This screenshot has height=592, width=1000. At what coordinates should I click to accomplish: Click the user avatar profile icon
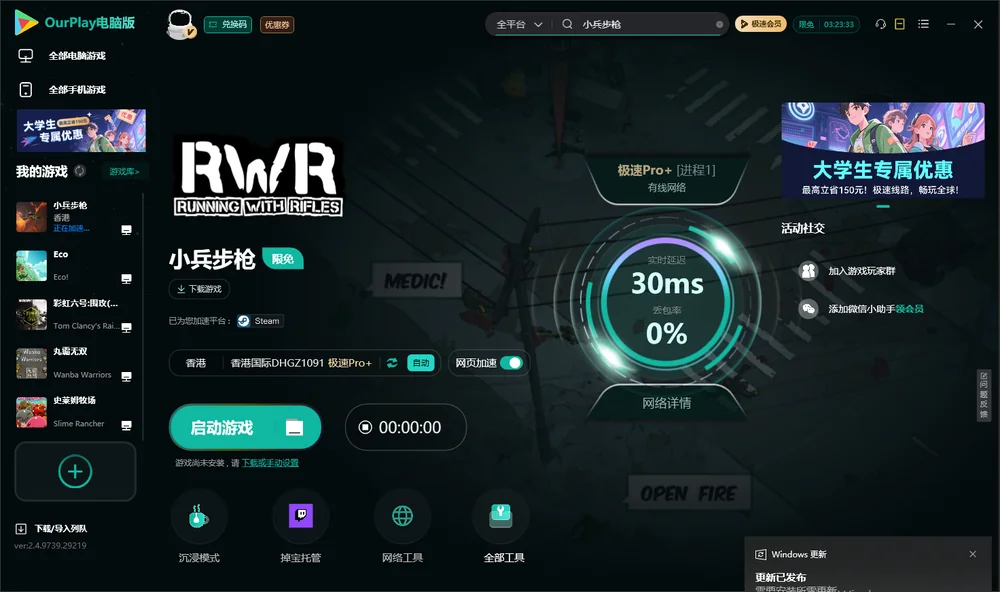click(x=180, y=25)
